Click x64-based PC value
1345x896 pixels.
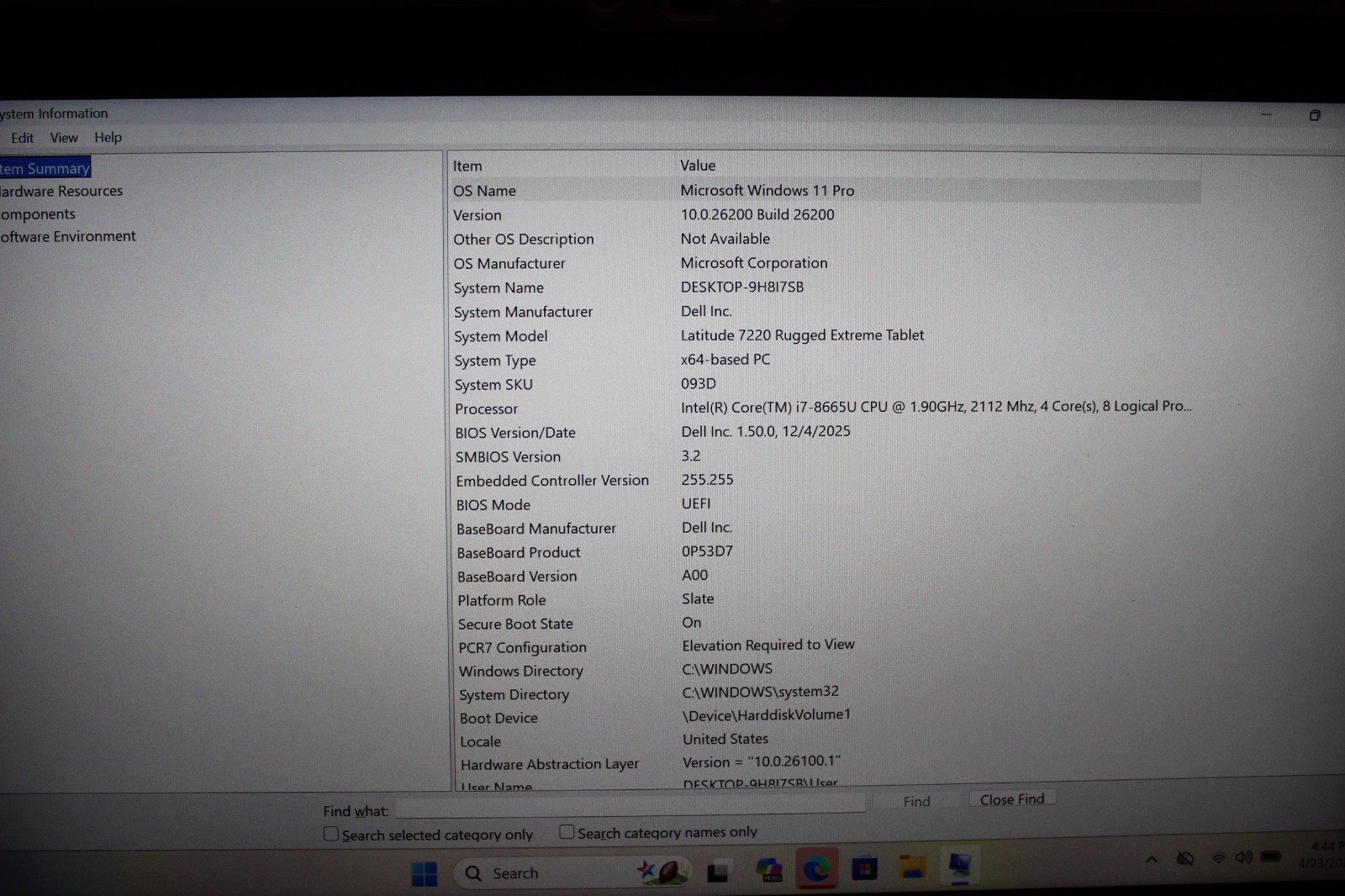(725, 359)
